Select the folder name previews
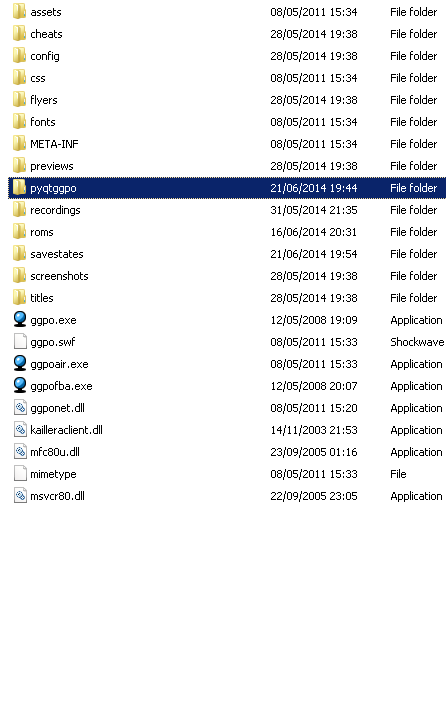446x724 pixels. (52, 166)
